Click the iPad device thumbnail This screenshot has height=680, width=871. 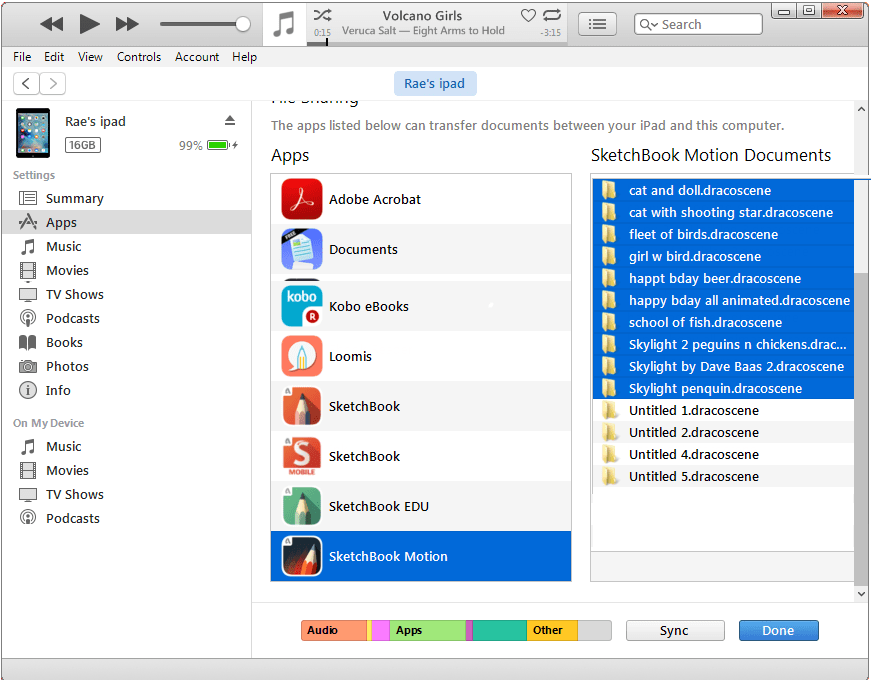(33, 133)
